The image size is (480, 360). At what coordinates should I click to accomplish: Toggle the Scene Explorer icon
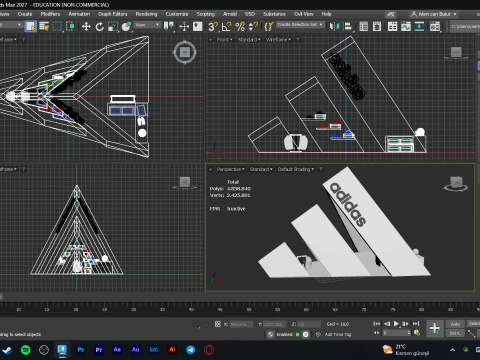click(364, 26)
